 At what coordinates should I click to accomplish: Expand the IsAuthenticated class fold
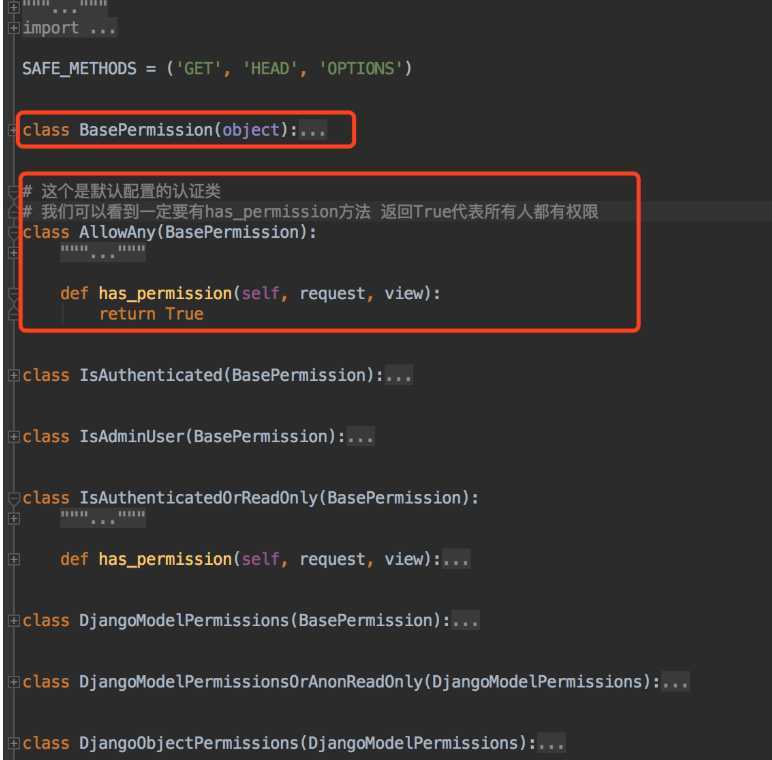14,375
